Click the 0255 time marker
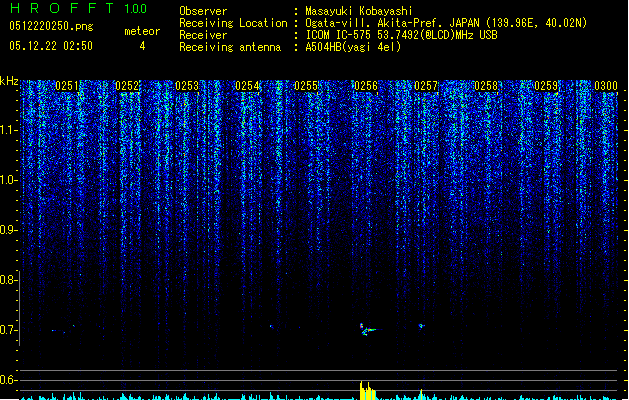The height and width of the screenshot is (400, 629). 306,86
